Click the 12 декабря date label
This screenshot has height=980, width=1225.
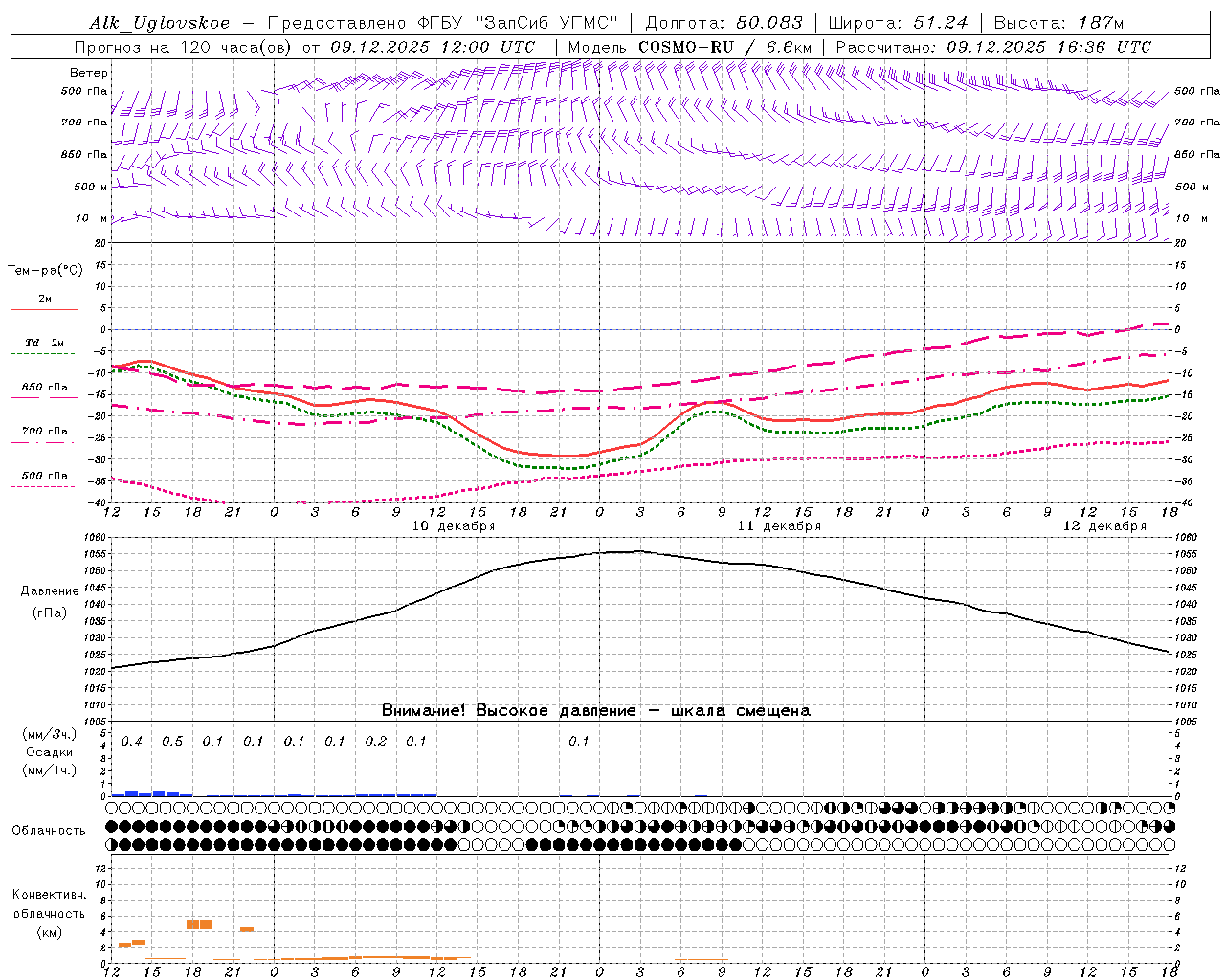click(1104, 526)
